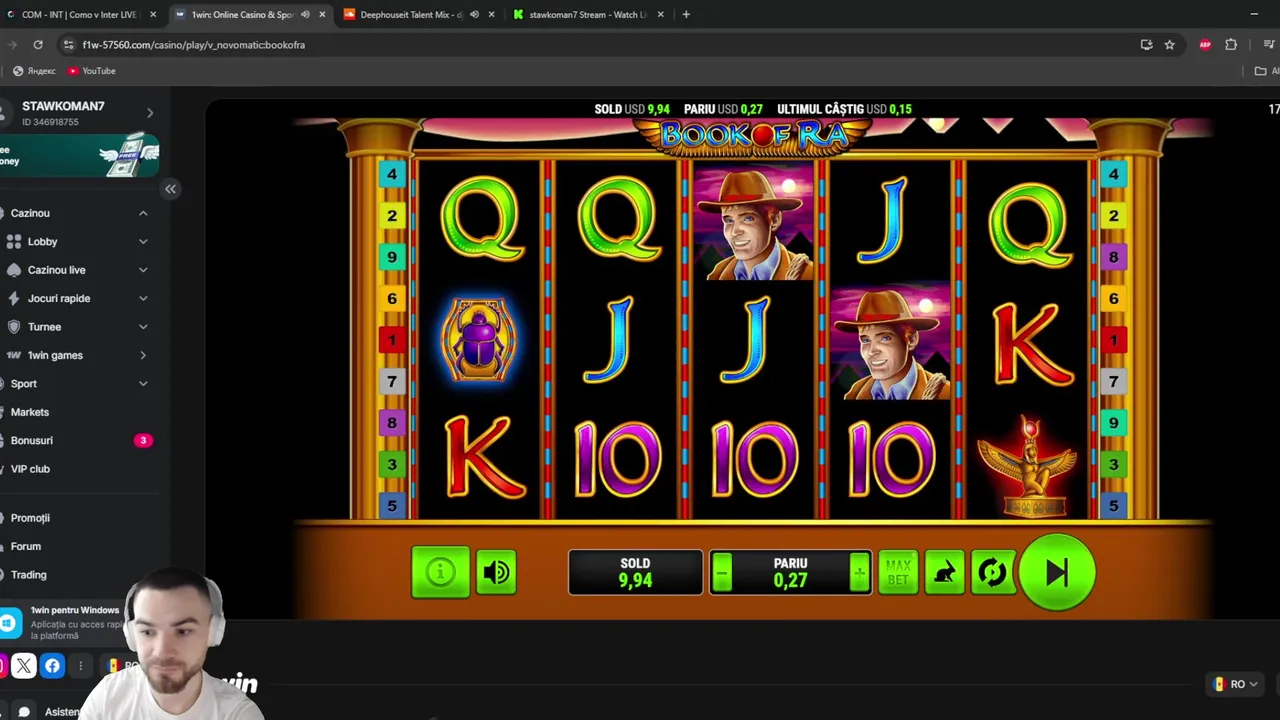
Task: Switch to Deephouseit Talent Mix tab
Action: (x=411, y=14)
